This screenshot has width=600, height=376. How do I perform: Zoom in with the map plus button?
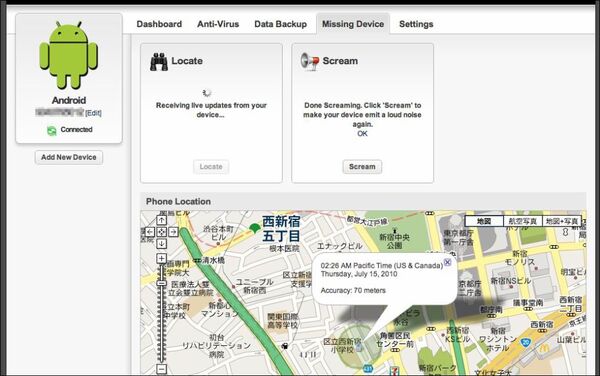(161, 259)
